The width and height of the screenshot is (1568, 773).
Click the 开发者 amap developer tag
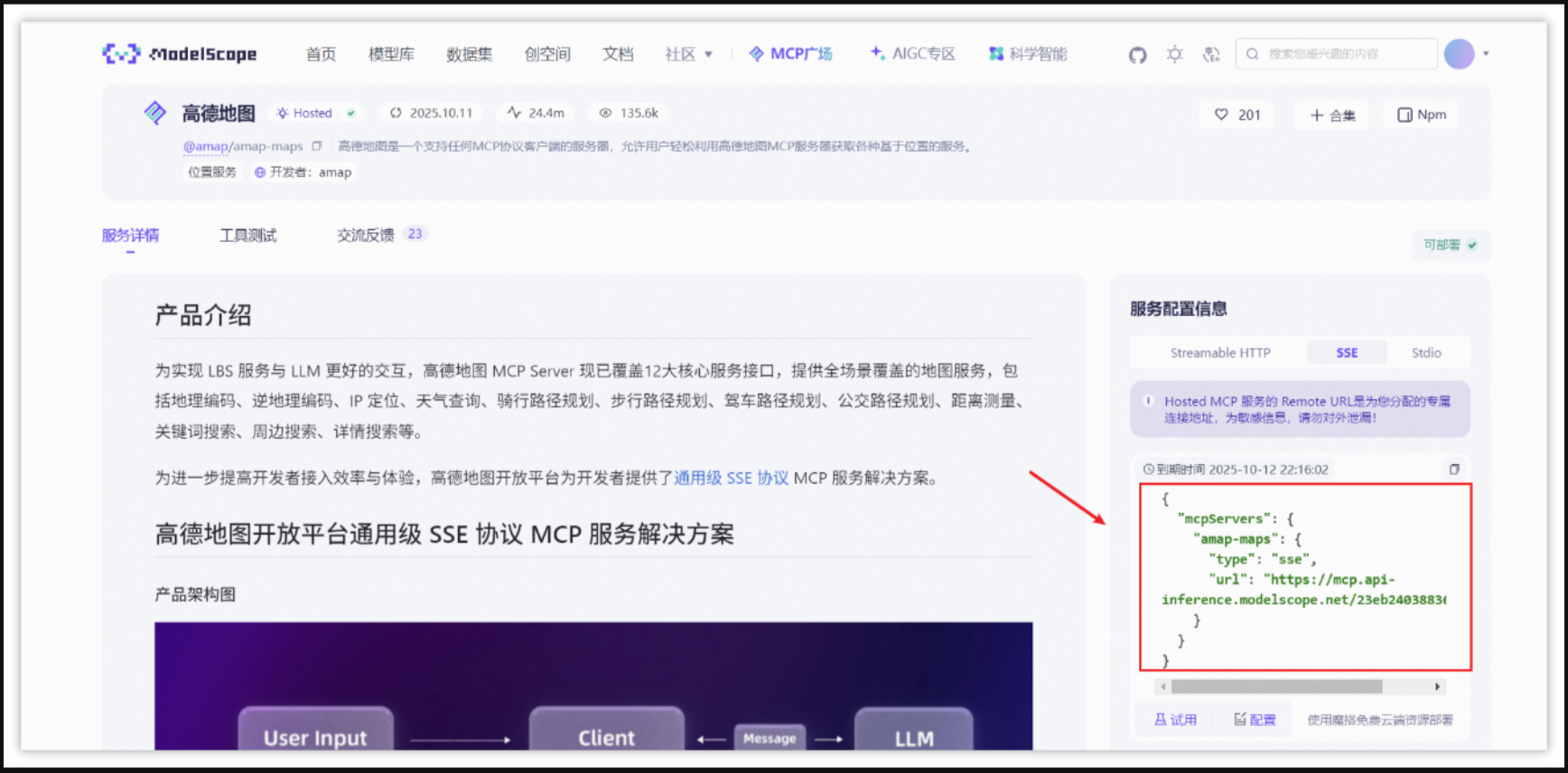coord(303,172)
